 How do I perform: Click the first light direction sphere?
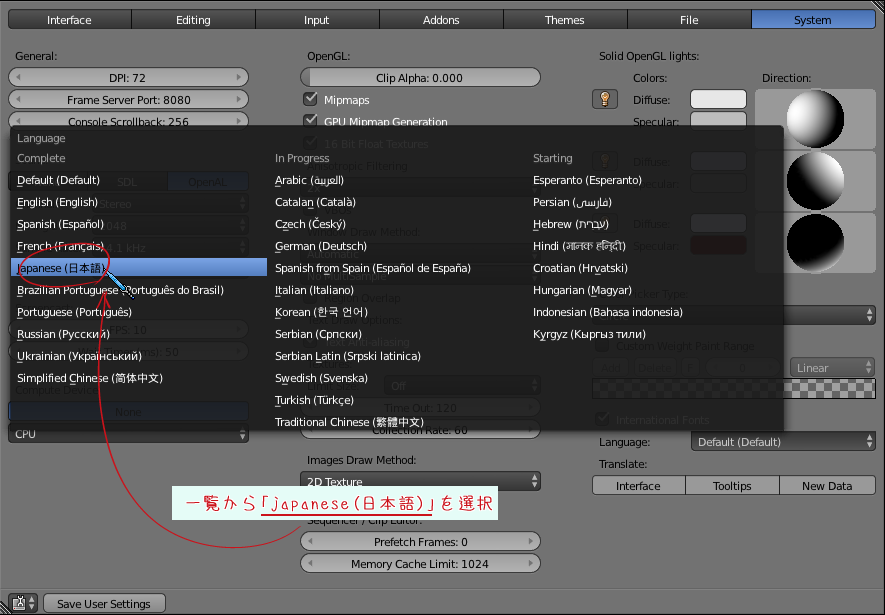815,118
